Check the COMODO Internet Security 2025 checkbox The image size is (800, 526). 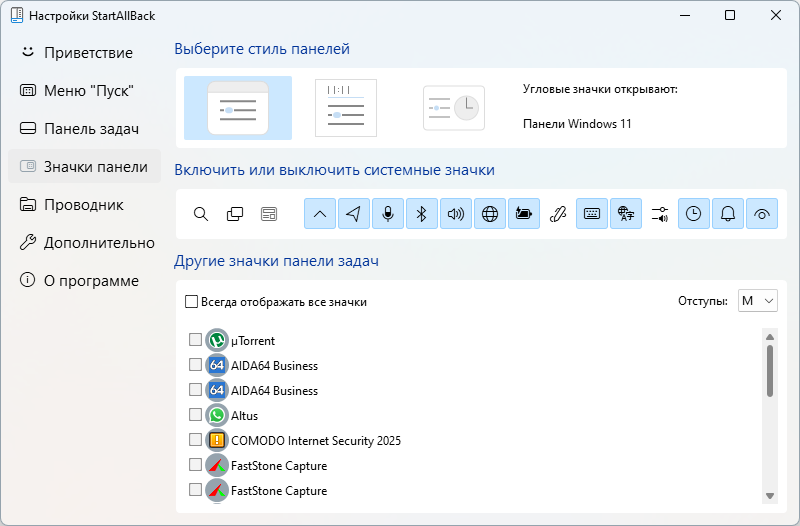click(195, 439)
